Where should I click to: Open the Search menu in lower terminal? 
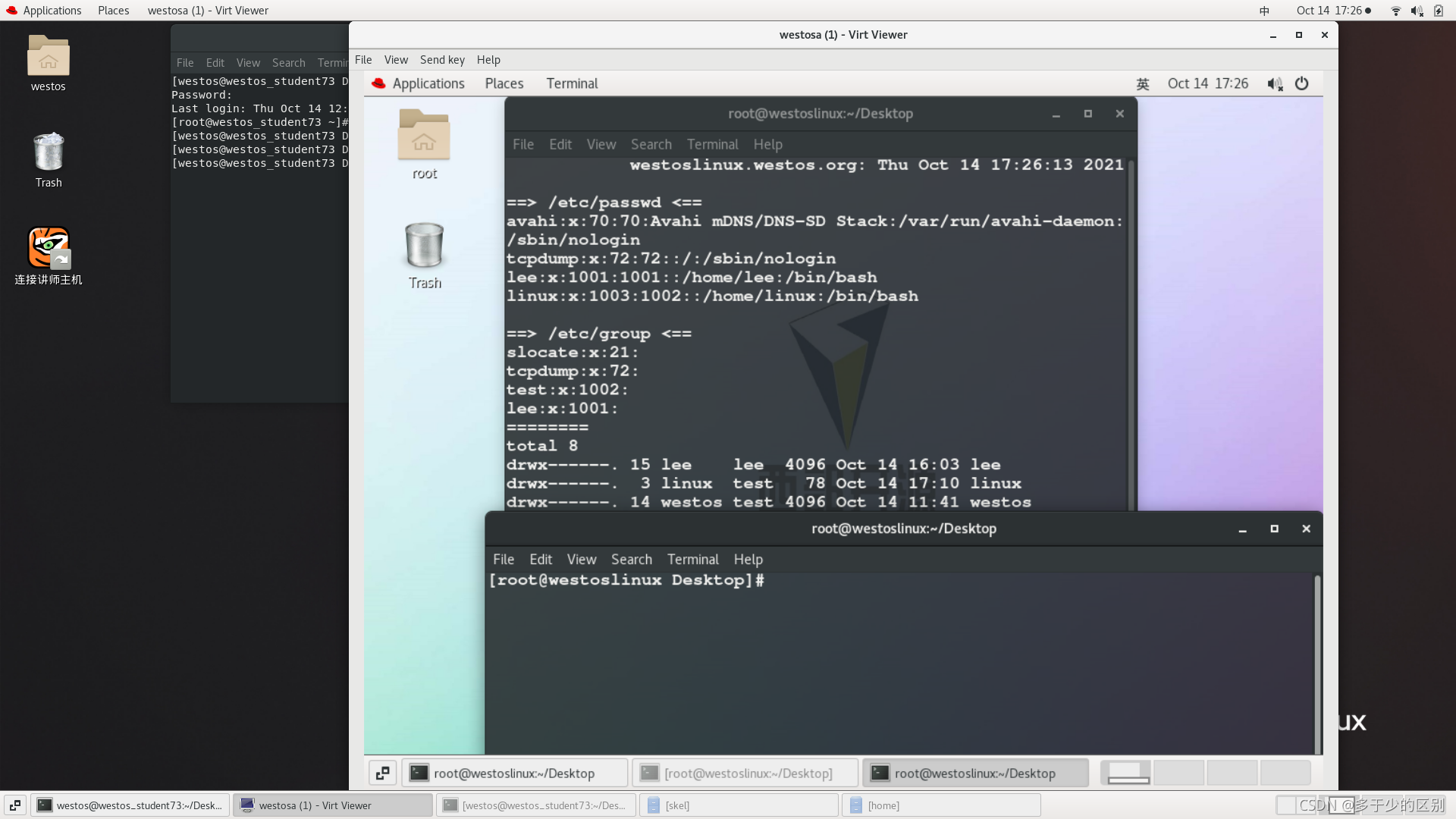pos(631,560)
